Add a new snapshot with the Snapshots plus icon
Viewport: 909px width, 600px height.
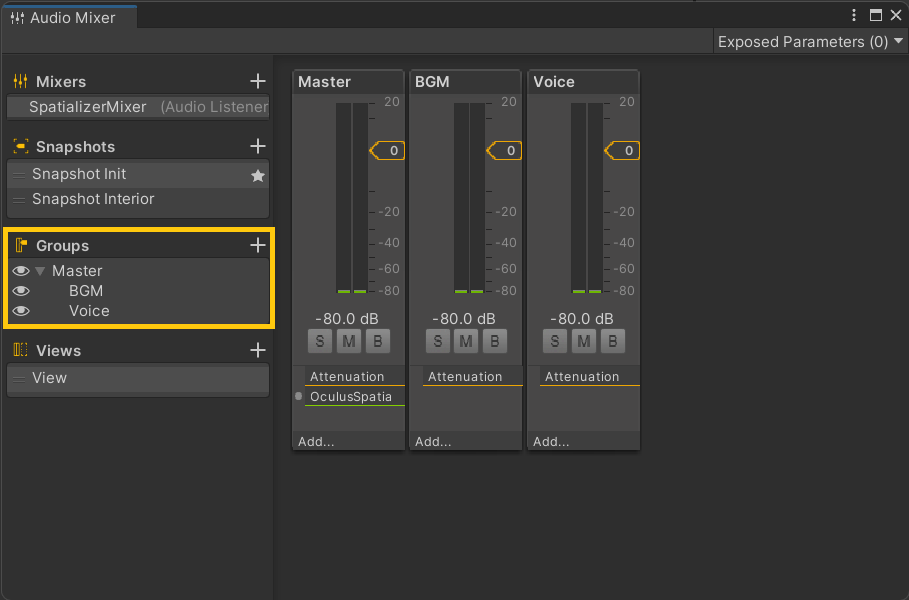click(257, 146)
